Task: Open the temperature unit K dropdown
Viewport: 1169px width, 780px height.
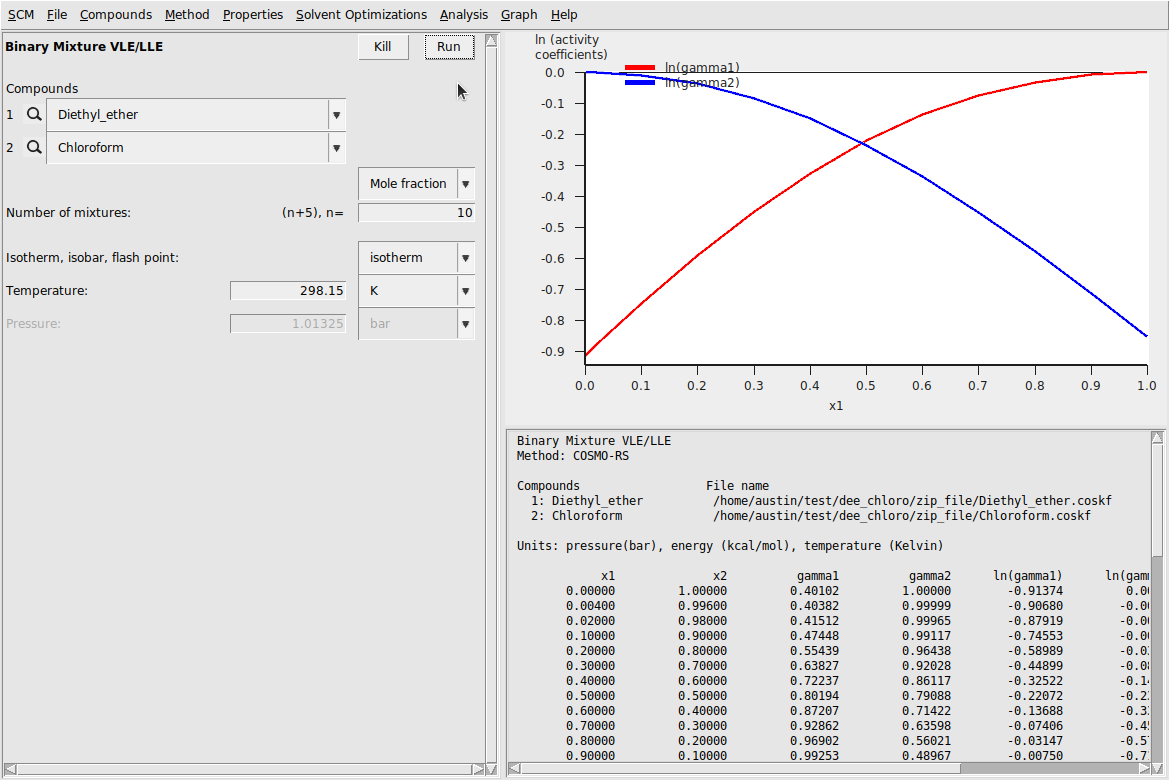Action: [x=417, y=291]
